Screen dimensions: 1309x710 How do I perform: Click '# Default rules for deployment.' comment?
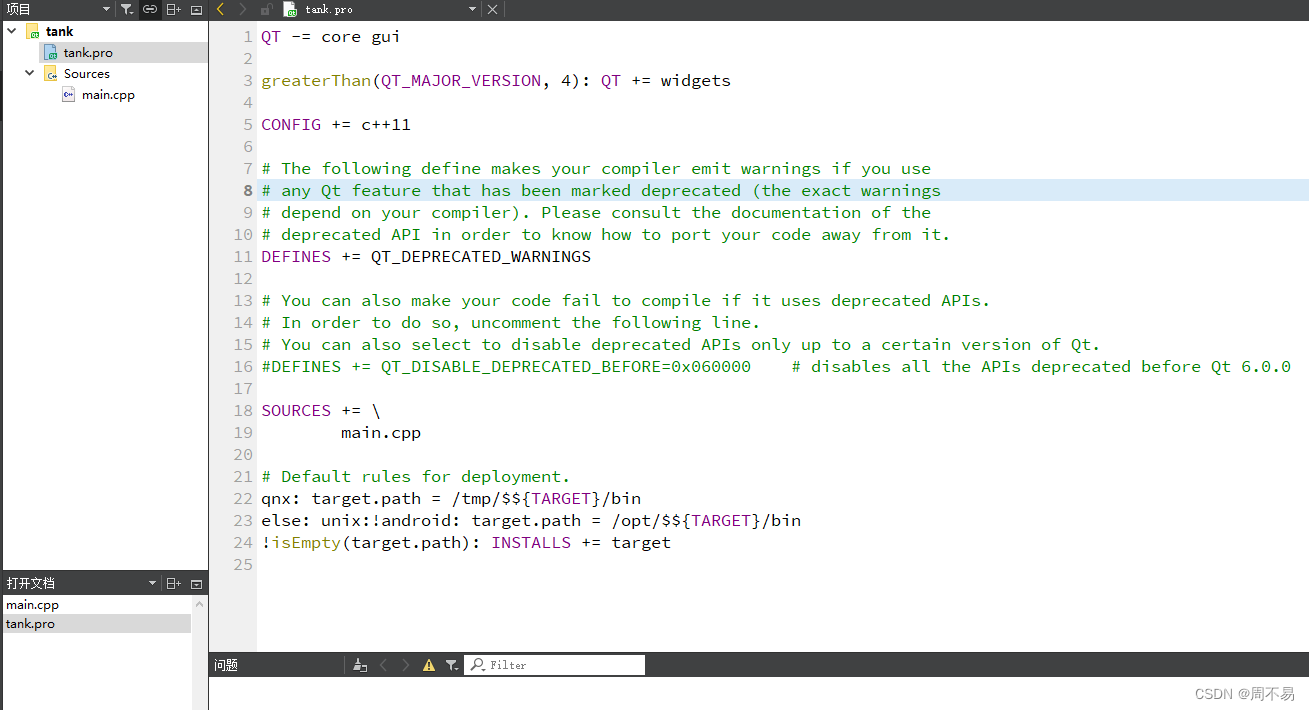tap(416, 477)
